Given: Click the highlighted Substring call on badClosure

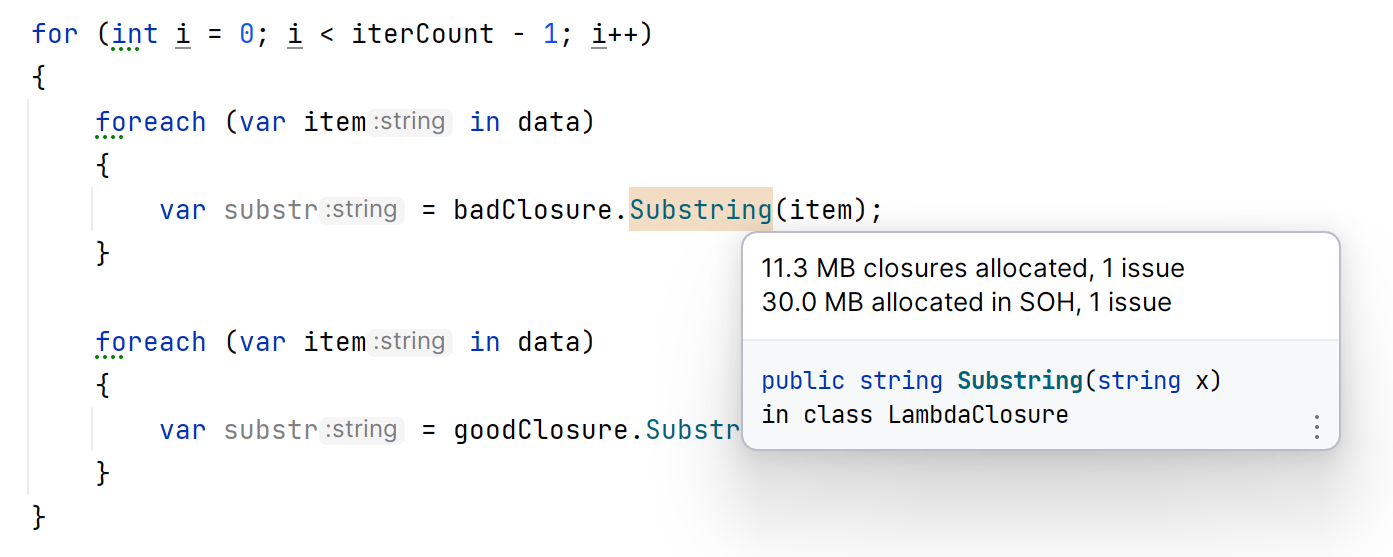Looking at the screenshot, I should click(x=700, y=210).
